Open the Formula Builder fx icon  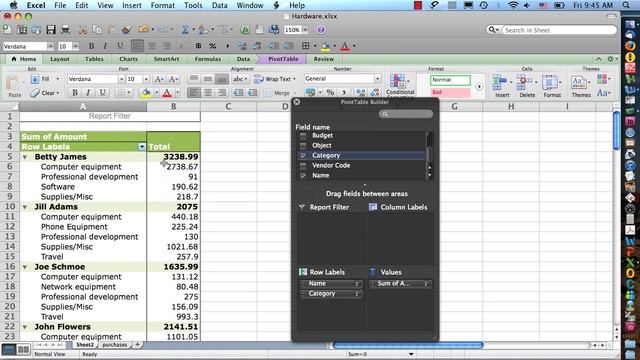[245, 29]
